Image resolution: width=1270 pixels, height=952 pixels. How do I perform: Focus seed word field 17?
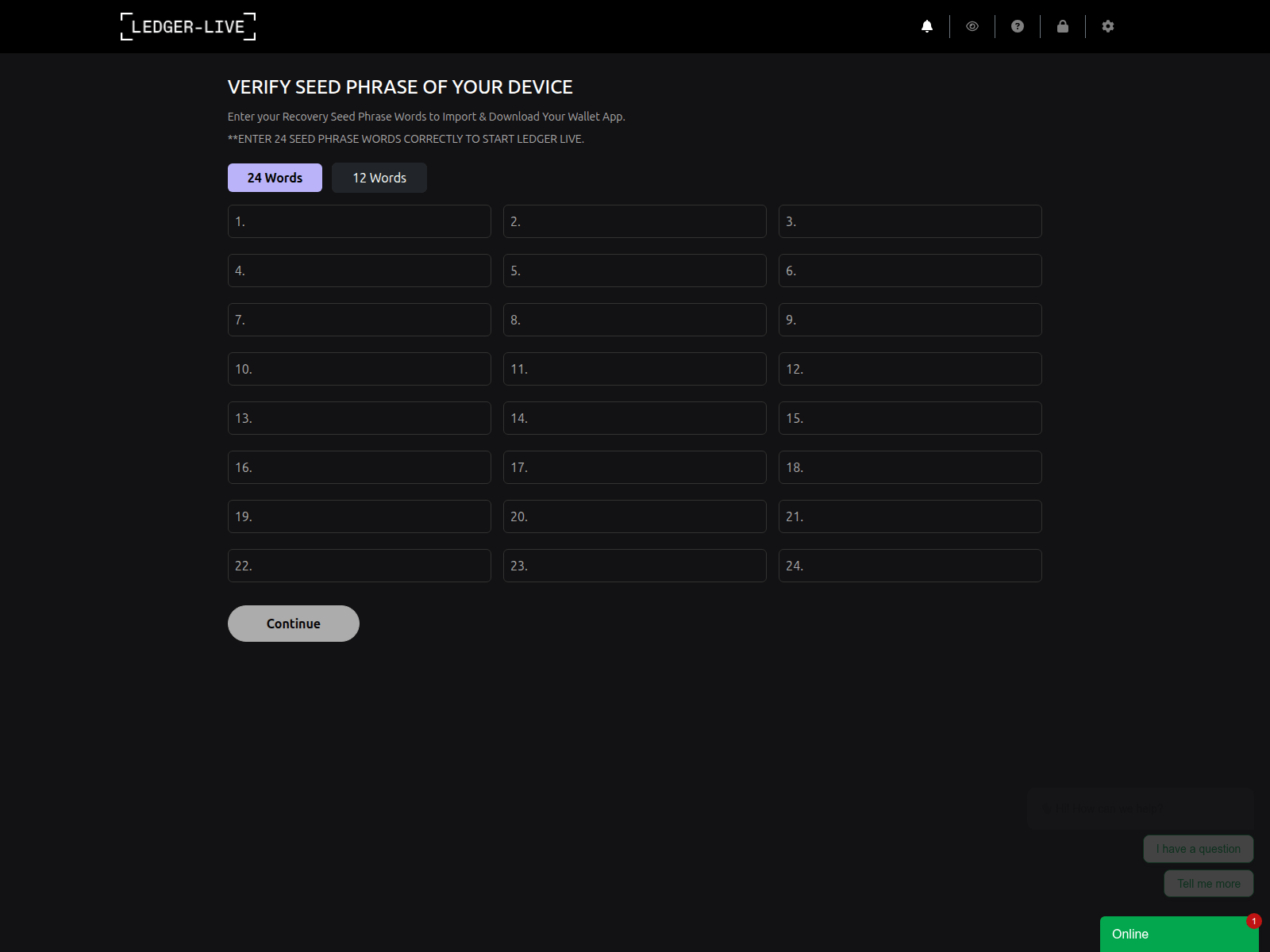[635, 467]
